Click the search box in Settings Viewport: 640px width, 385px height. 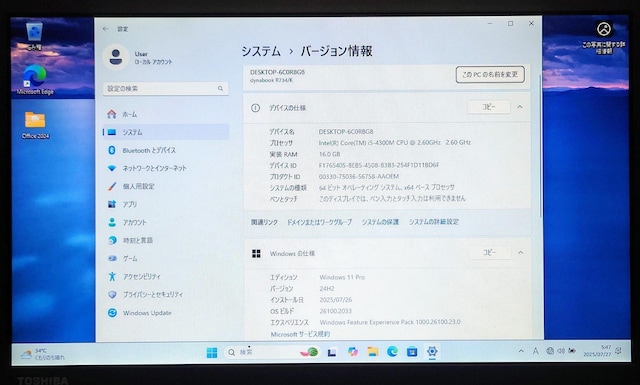coord(165,89)
